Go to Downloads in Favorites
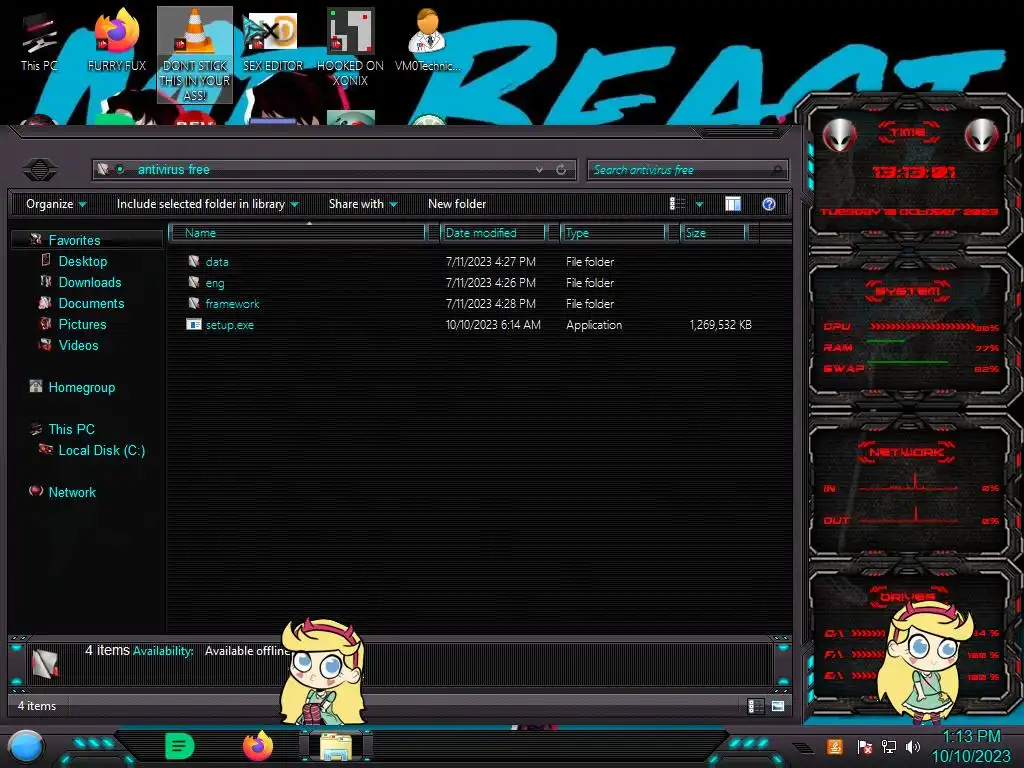Image resolution: width=1024 pixels, height=768 pixels. tap(89, 282)
